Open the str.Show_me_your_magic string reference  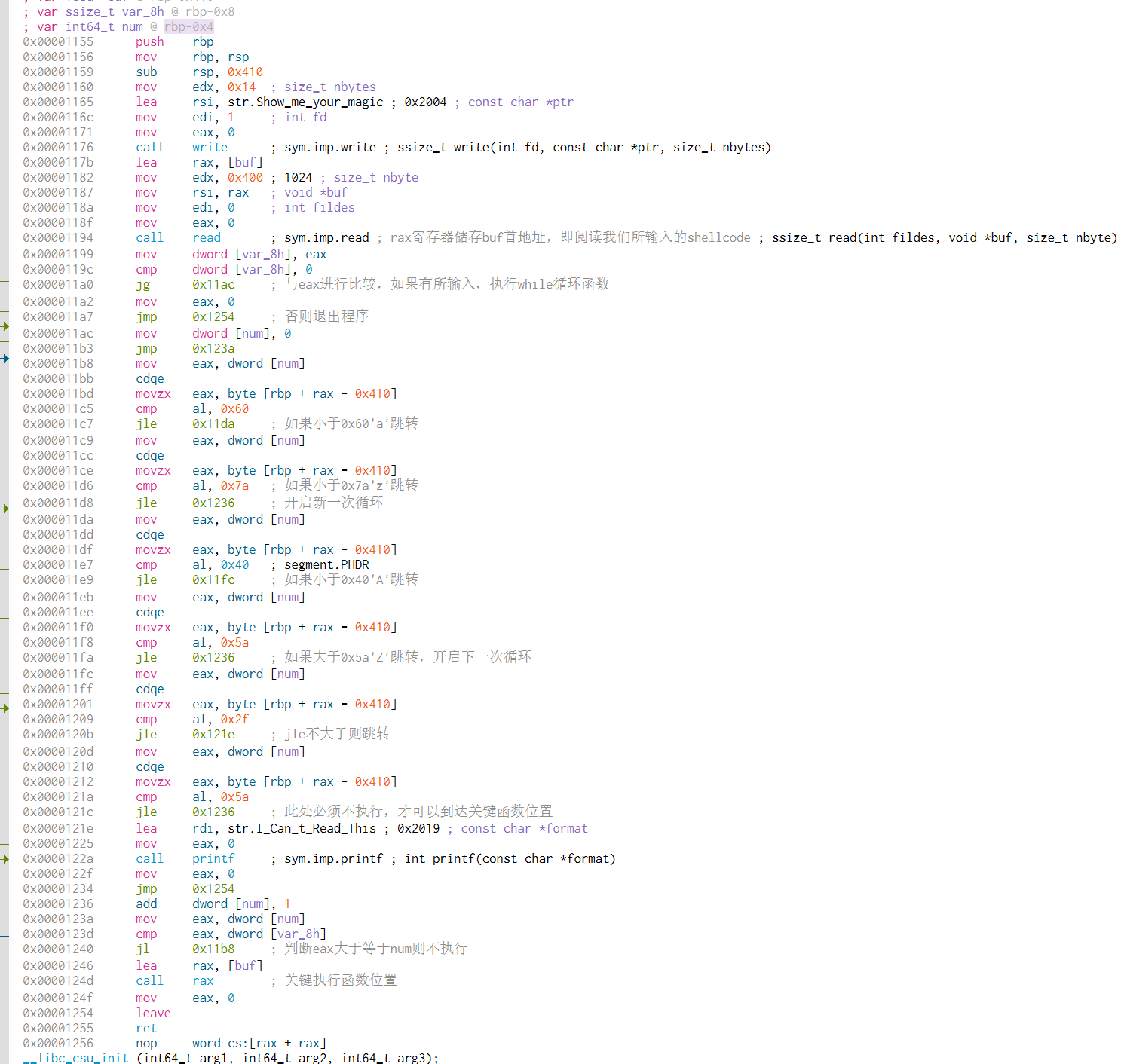[x=305, y=102]
